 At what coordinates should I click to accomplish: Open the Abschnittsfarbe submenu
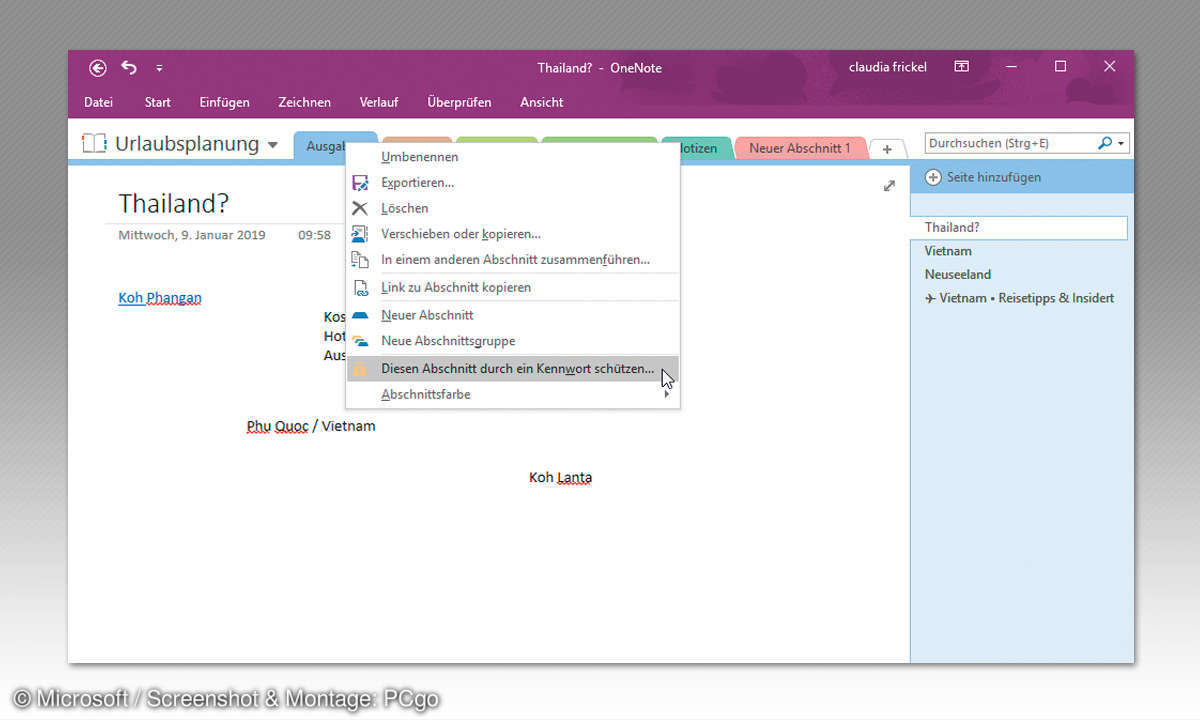512,394
